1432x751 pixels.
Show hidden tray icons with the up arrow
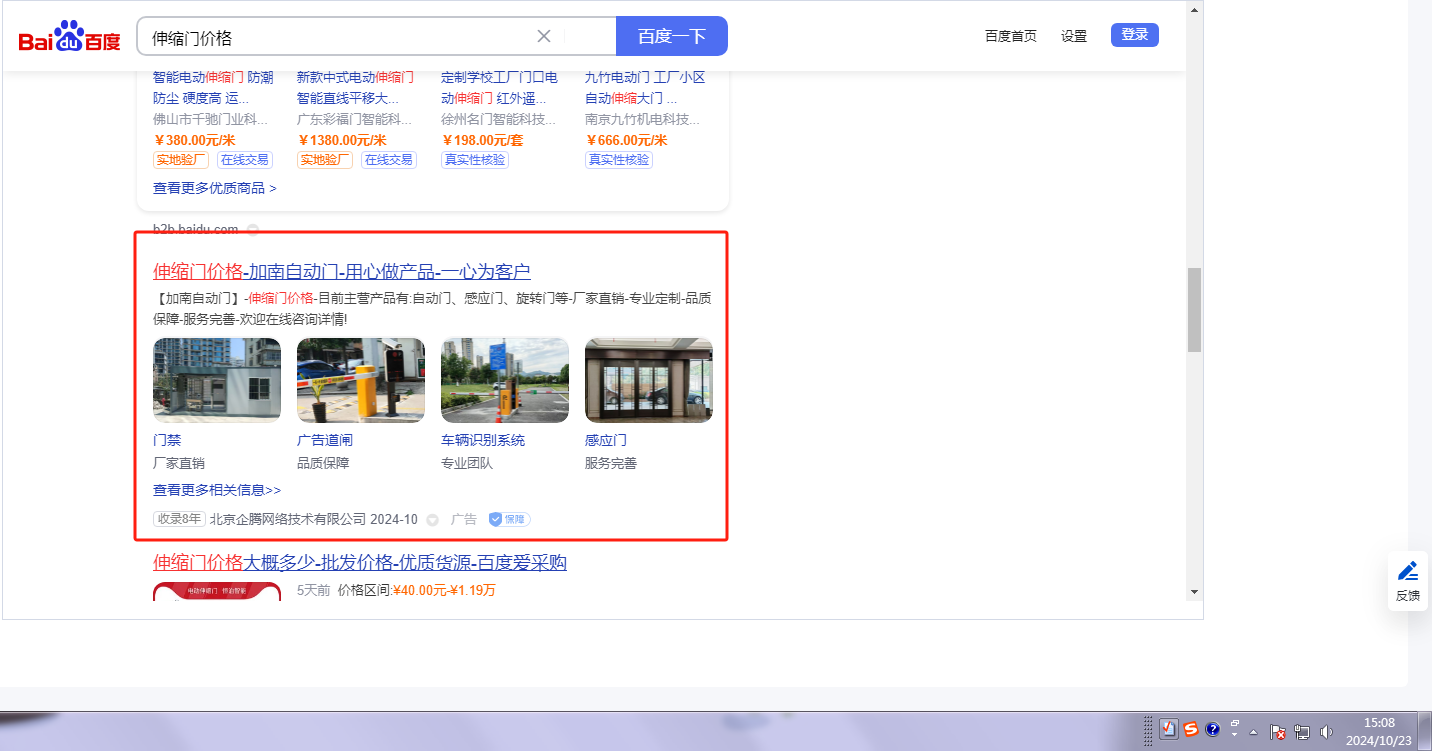(1253, 732)
